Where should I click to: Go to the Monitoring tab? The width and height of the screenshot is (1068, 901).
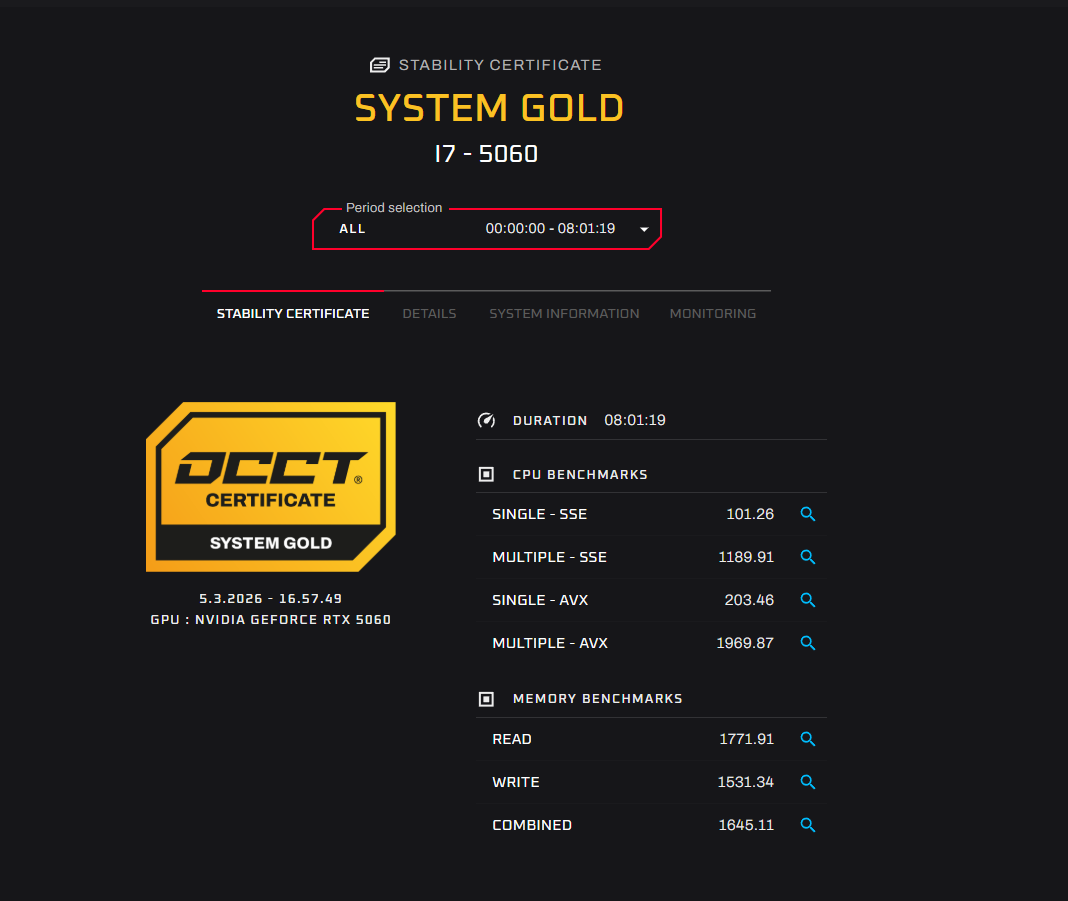coord(712,313)
